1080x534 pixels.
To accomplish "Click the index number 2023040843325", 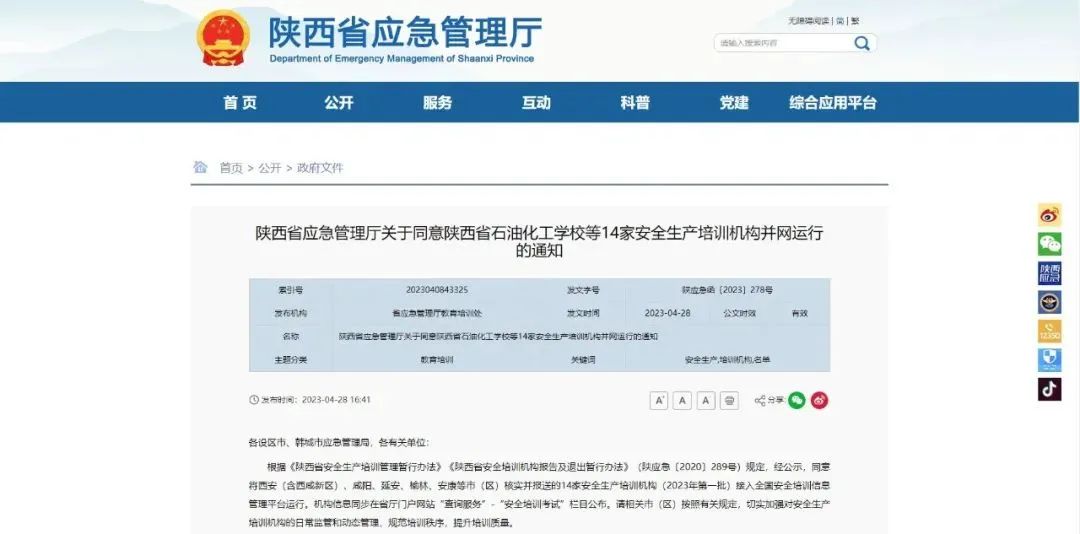I will (x=437, y=290).
